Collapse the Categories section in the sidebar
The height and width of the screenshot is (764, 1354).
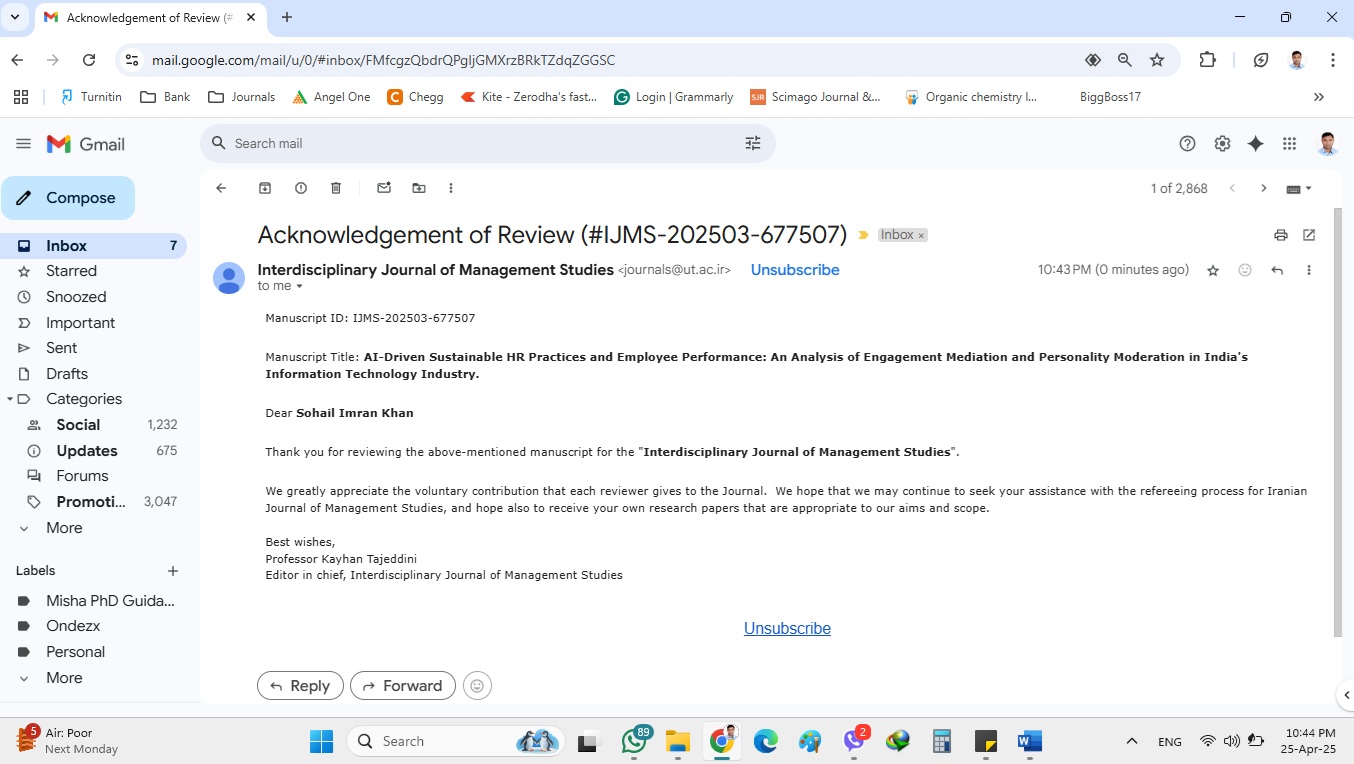10,399
